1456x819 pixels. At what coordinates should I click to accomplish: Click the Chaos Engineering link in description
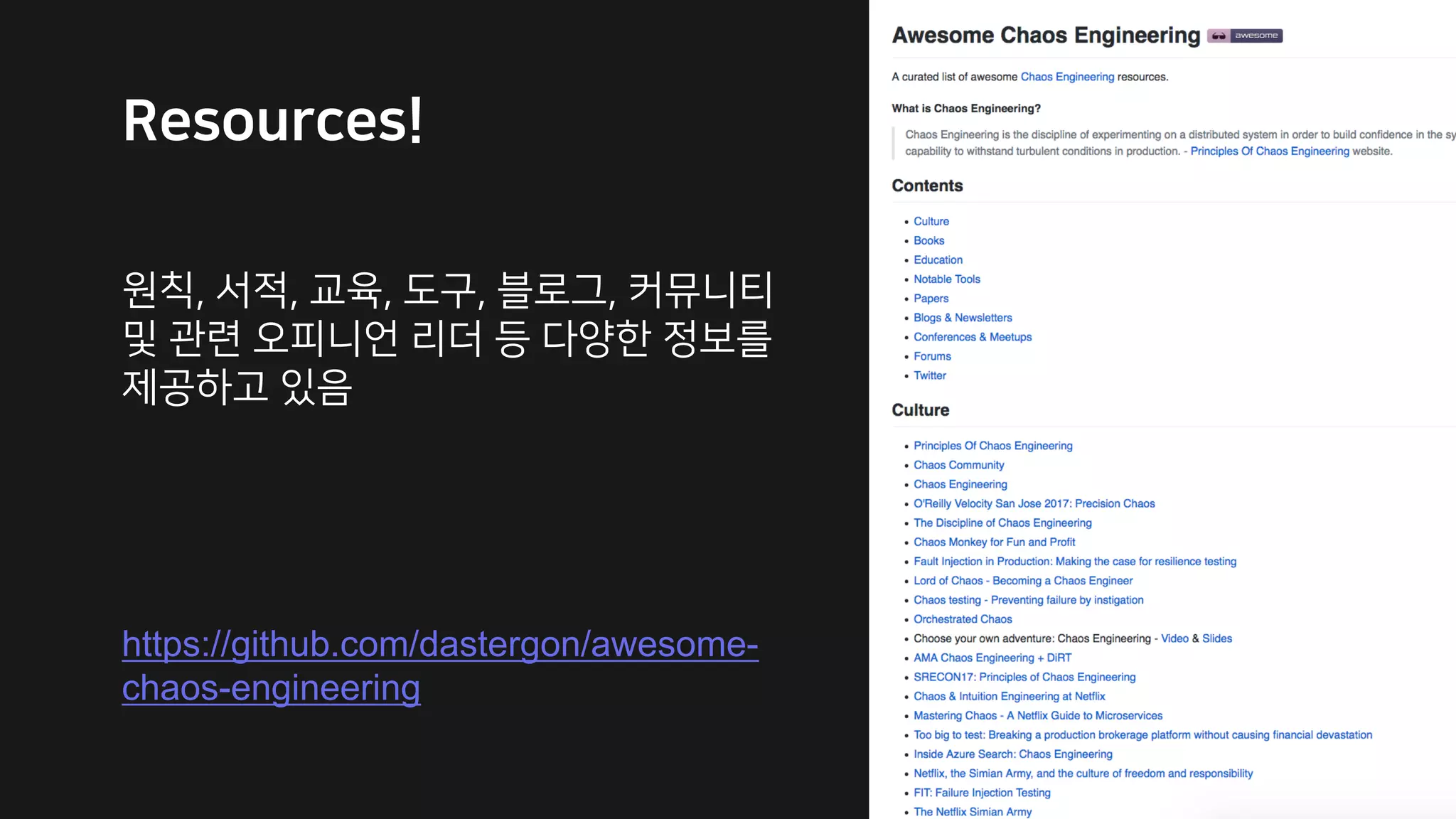1067,77
